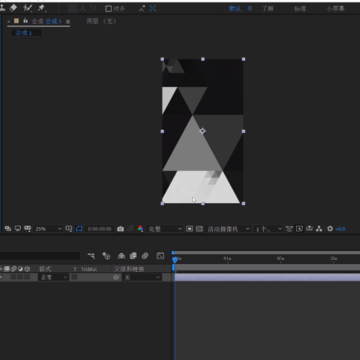The height and width of the screenshot is (360, 360).
Task: Click the 父级和链接 column header
Action: pos(129,269)
